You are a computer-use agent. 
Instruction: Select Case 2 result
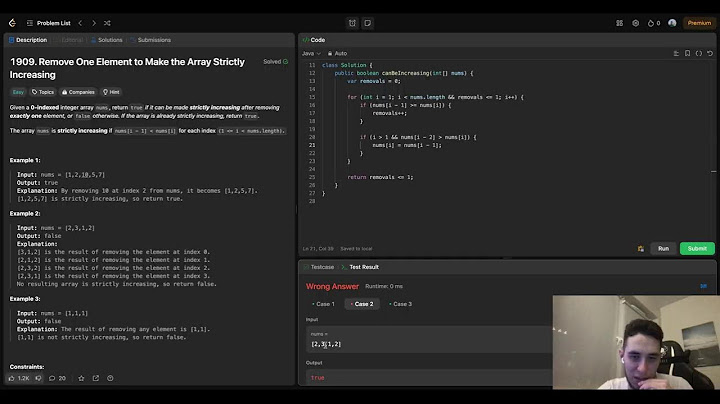[x=362, y=304]
